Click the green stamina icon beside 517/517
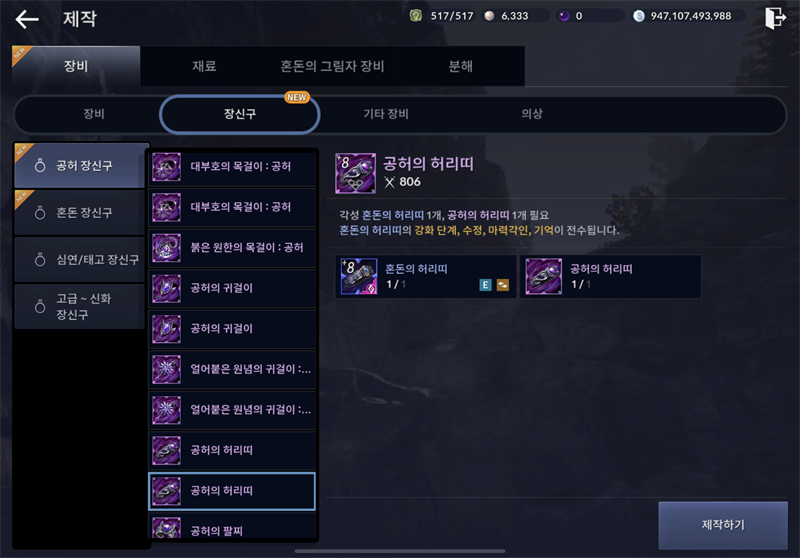The height and width of the screenshot is (558, 800). pos(416,16)
